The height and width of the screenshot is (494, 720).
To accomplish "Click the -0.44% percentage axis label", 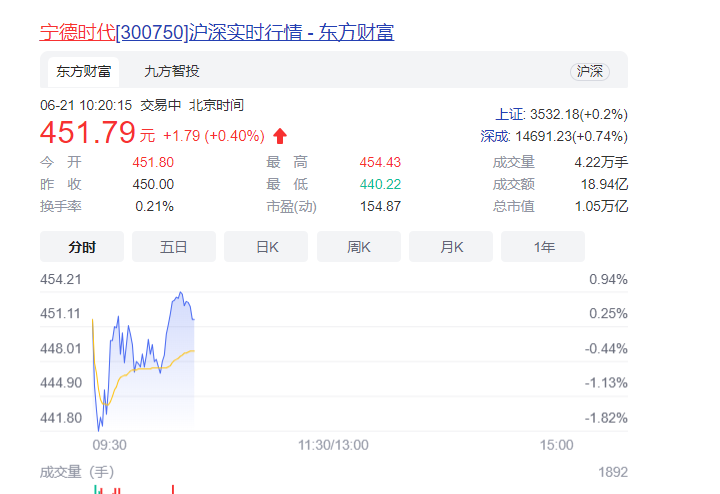I will click(606, 348).
